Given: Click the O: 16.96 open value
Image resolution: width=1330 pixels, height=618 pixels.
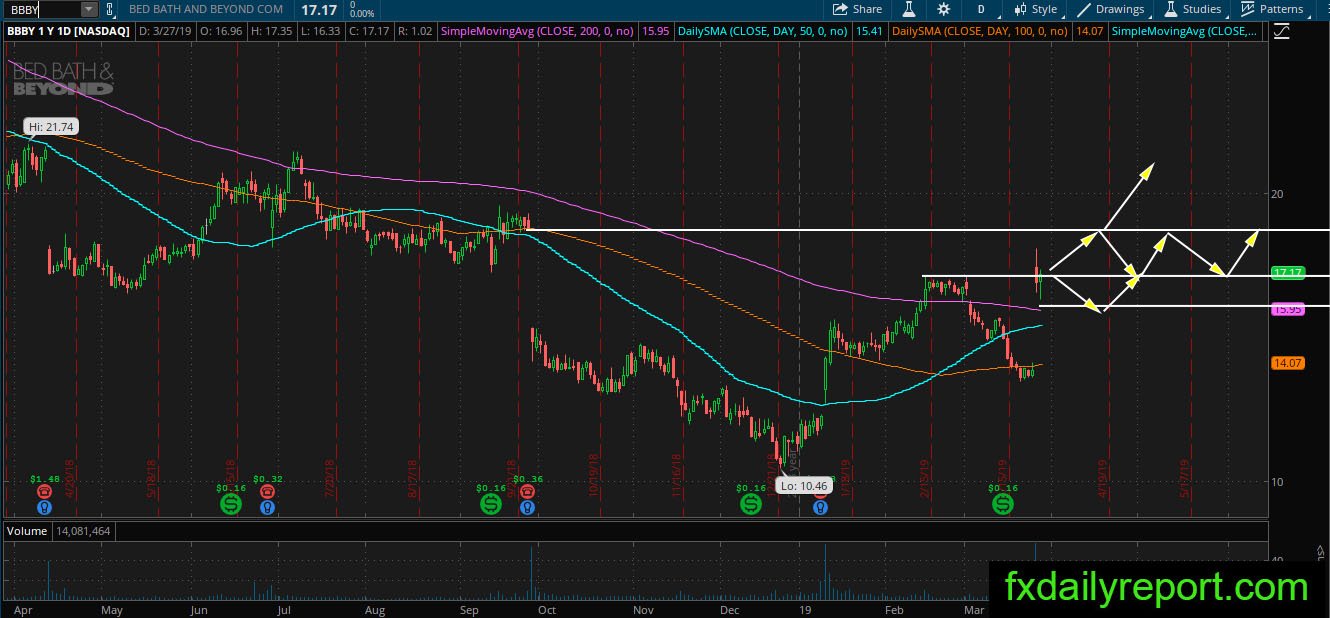Looking at the screenshot, I should point(222,32).
